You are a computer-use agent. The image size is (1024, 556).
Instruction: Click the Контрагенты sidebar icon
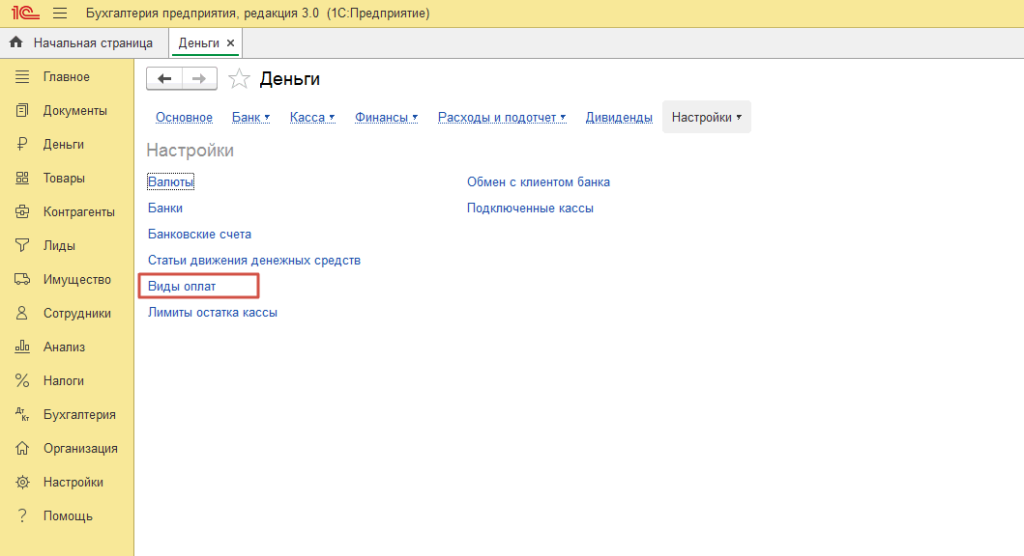click(22, 212)
